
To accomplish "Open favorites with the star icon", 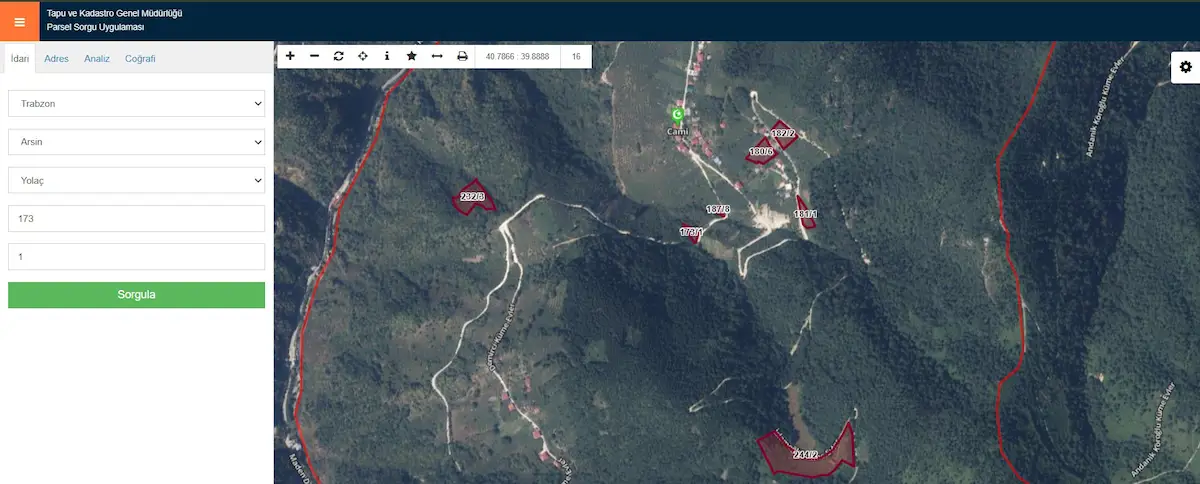I will pos(411,56).
